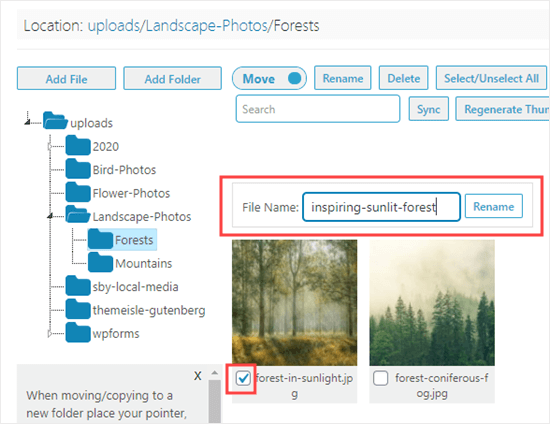Select the 2020 folder icon
Image resolution: width=550 pixels, height=424 pixels.
78,146
